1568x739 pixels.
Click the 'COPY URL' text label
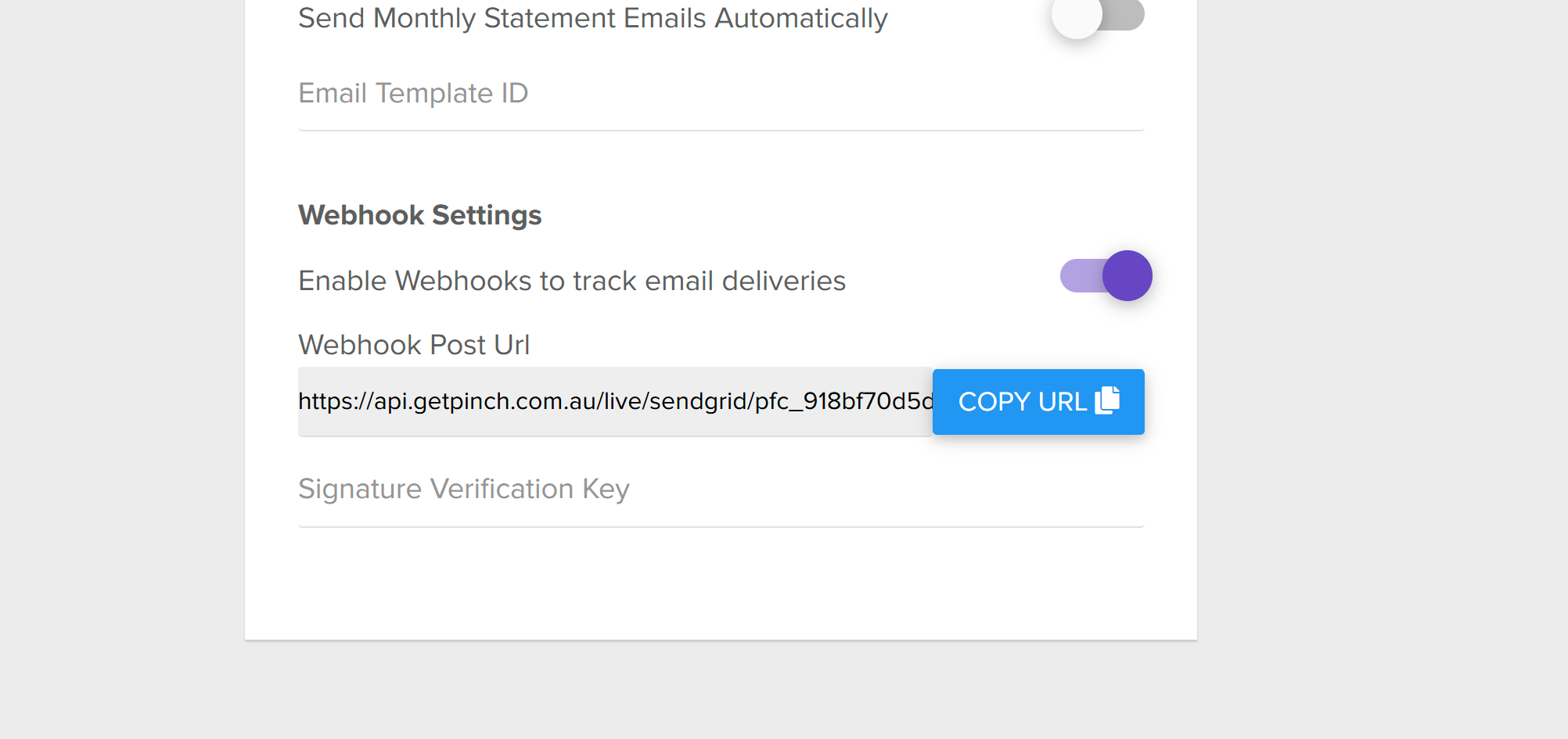click(1022, 402)
